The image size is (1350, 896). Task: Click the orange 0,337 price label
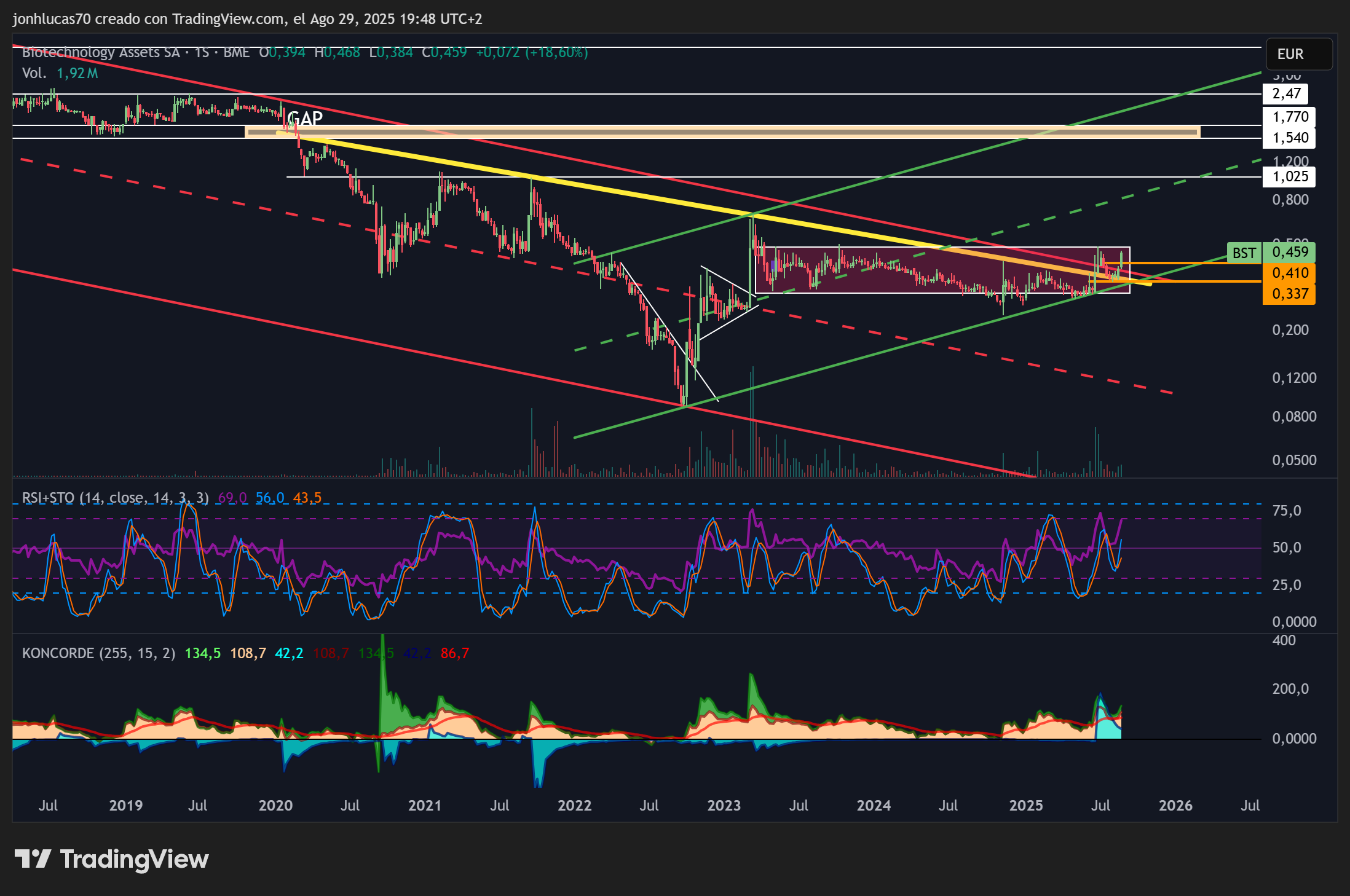coord(1289,294)
